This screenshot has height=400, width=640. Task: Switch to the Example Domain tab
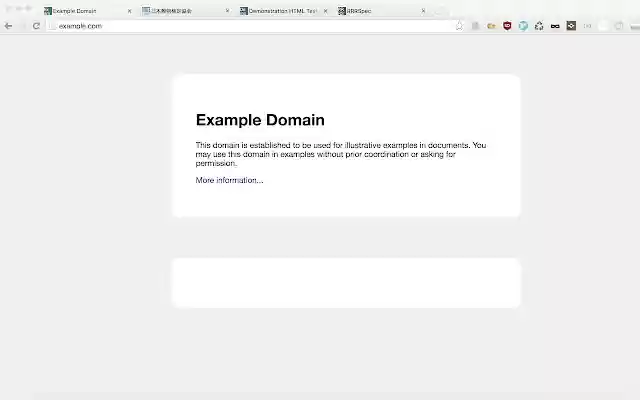87,11
